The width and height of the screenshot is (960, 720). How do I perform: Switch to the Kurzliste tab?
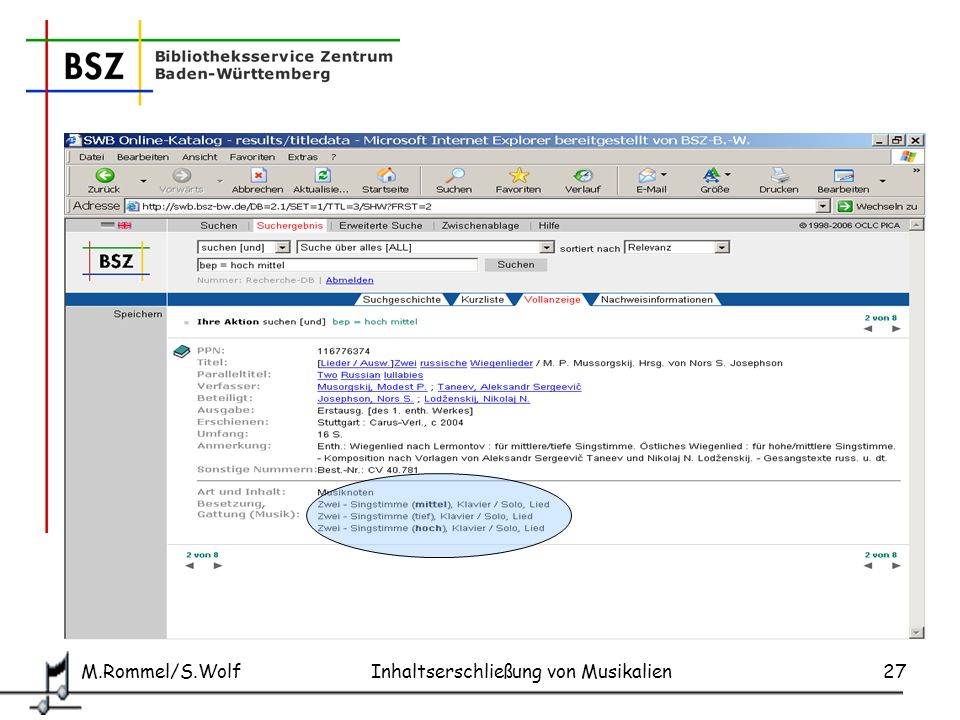coord(482,299)
